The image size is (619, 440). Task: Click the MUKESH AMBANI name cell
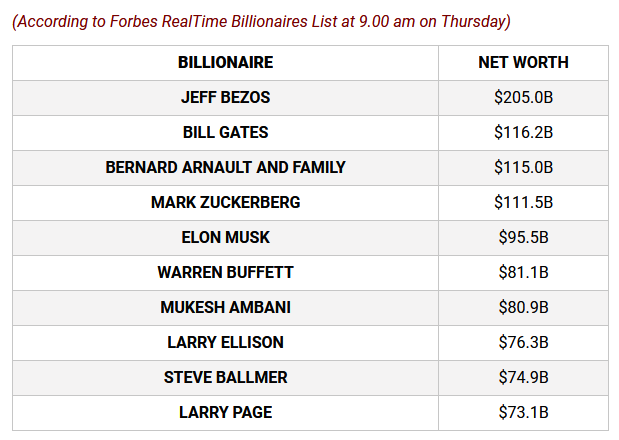[225, 308]
